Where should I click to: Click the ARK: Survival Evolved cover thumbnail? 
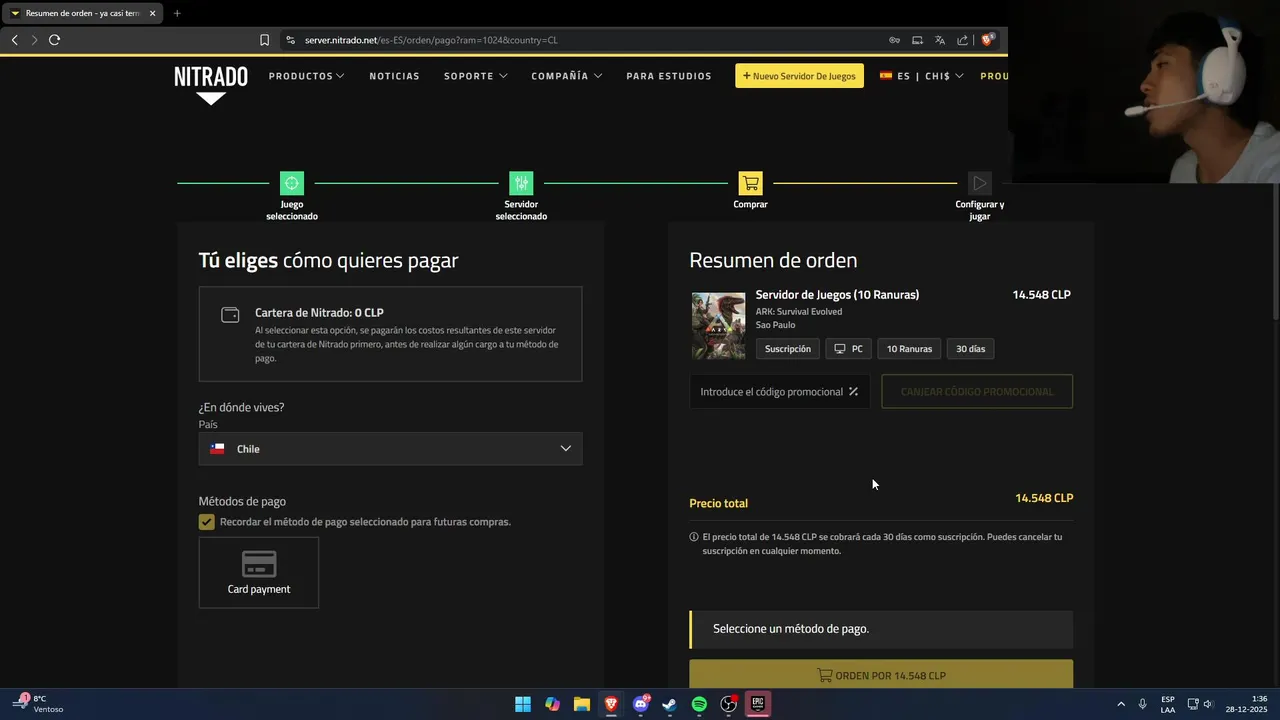718,325
